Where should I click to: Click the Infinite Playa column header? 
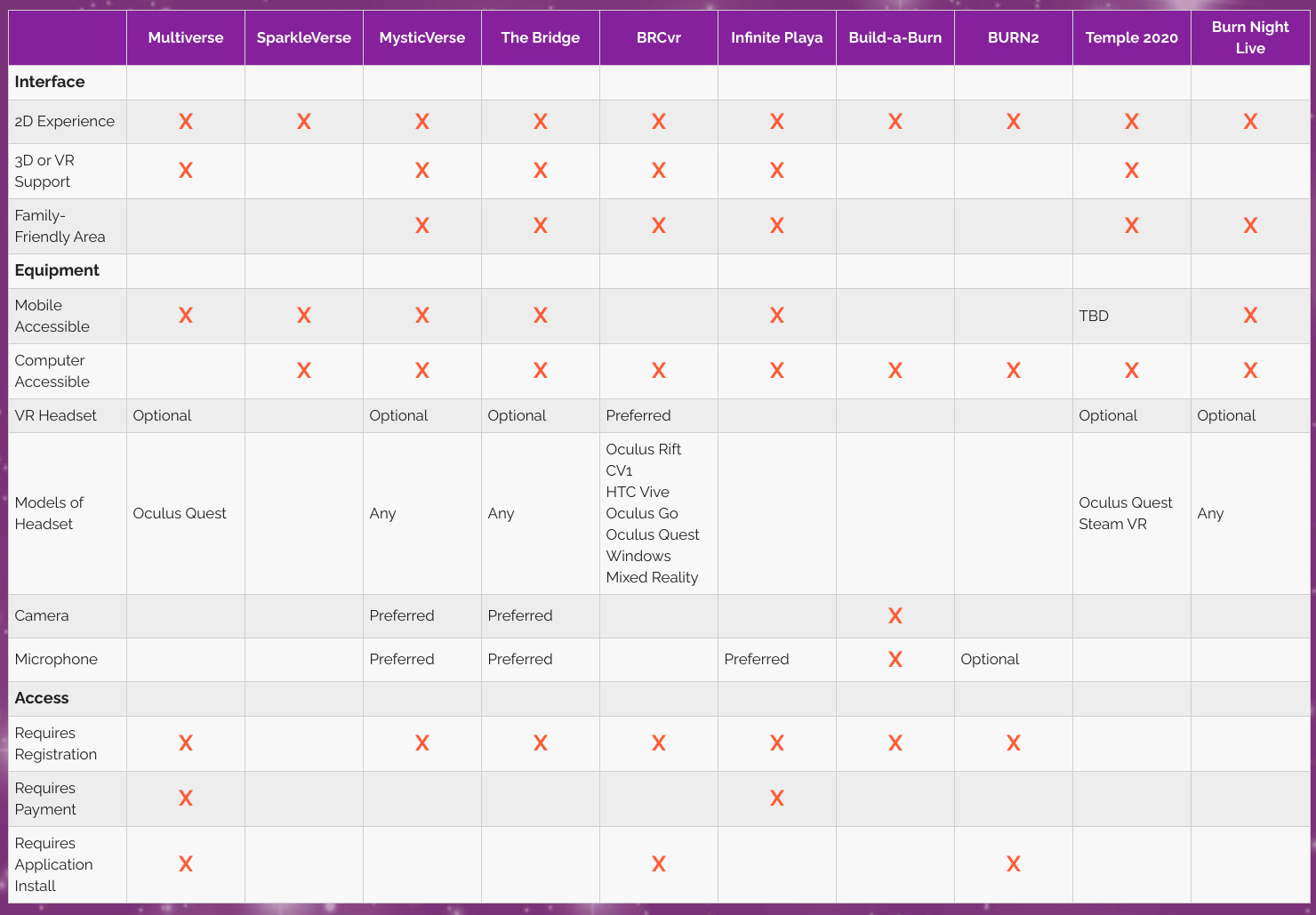[777, 37]
